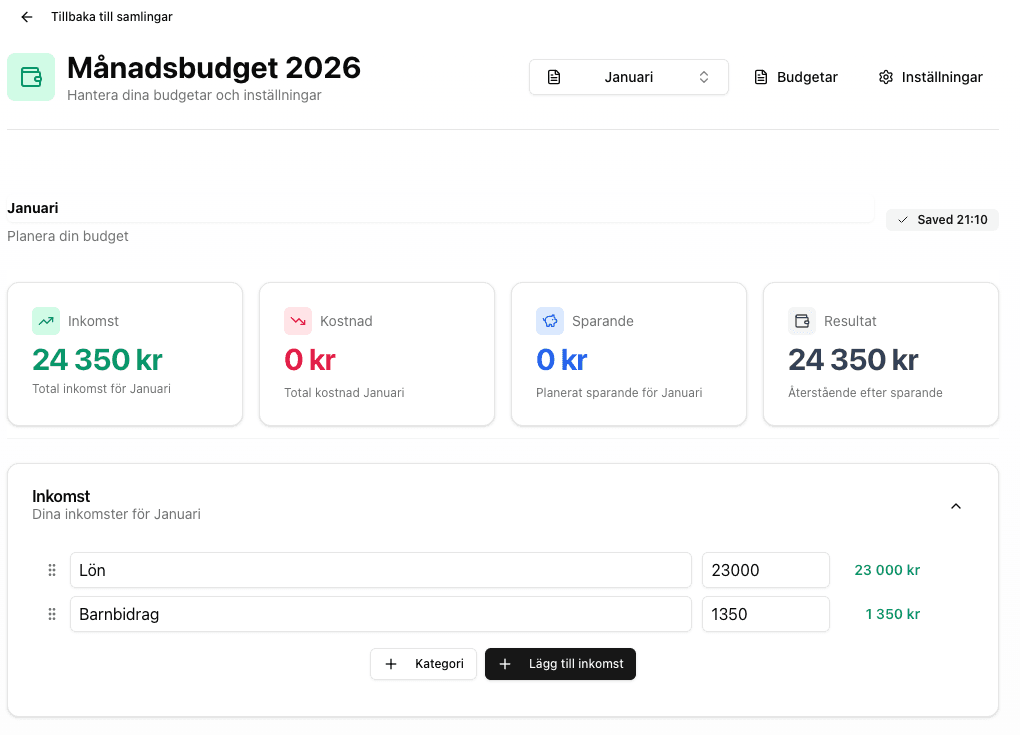Viewport: 1020px width, 735px height.
Task: Open the Januari month dropdown
Action: (x=628, y=76)
